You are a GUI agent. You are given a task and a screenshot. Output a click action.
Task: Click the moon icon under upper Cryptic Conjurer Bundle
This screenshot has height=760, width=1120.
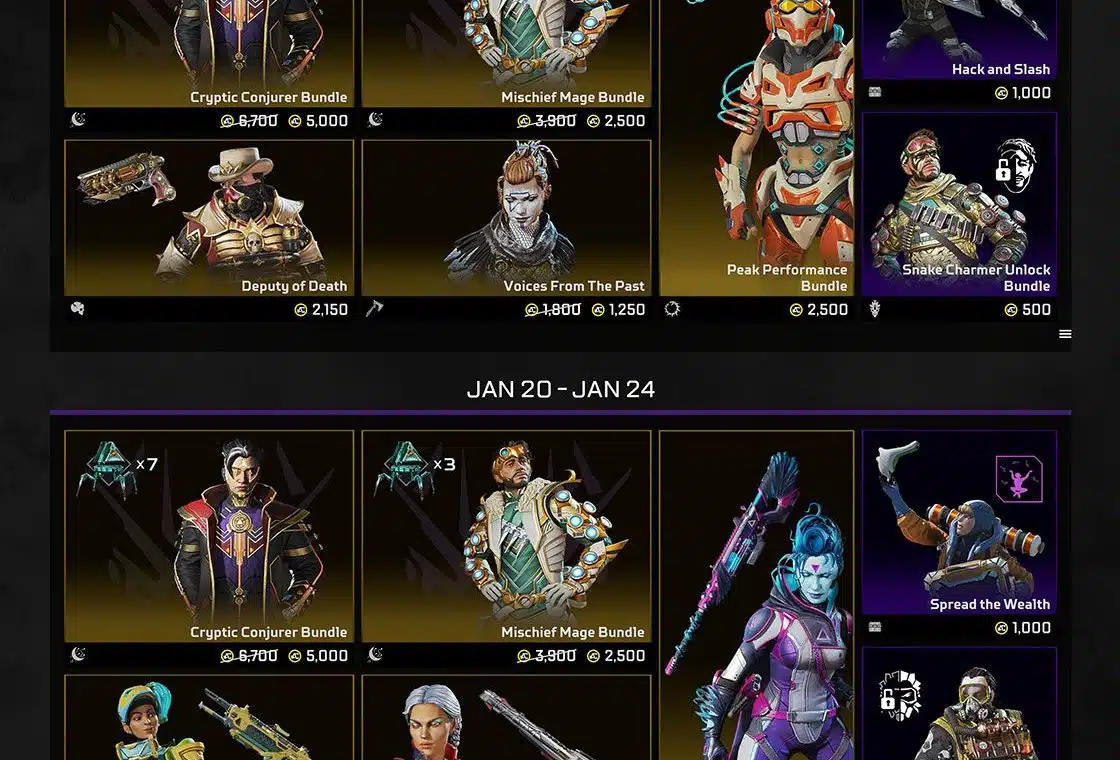click(78, 119)
